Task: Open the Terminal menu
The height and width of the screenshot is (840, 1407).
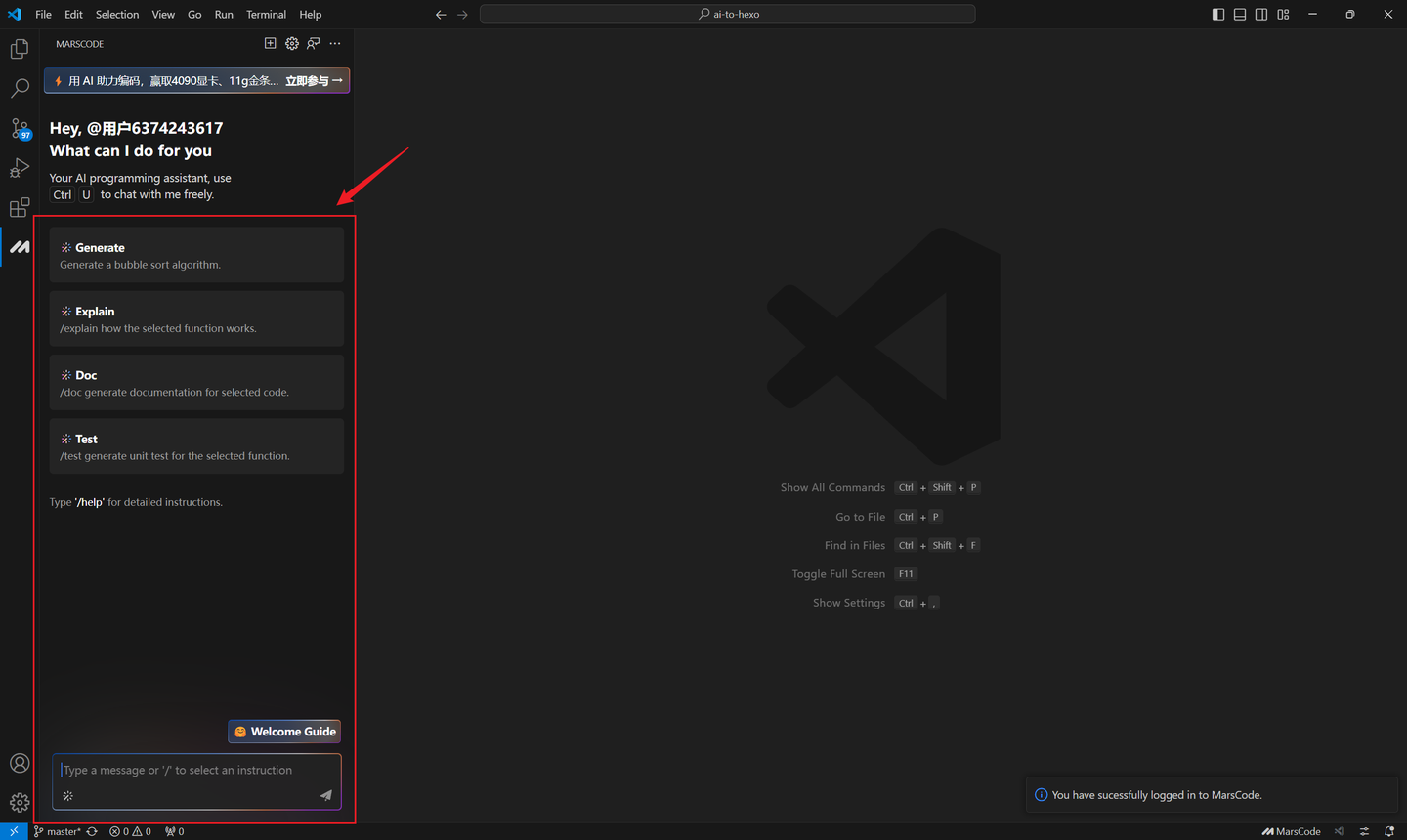Action: (x=266, y=15)
